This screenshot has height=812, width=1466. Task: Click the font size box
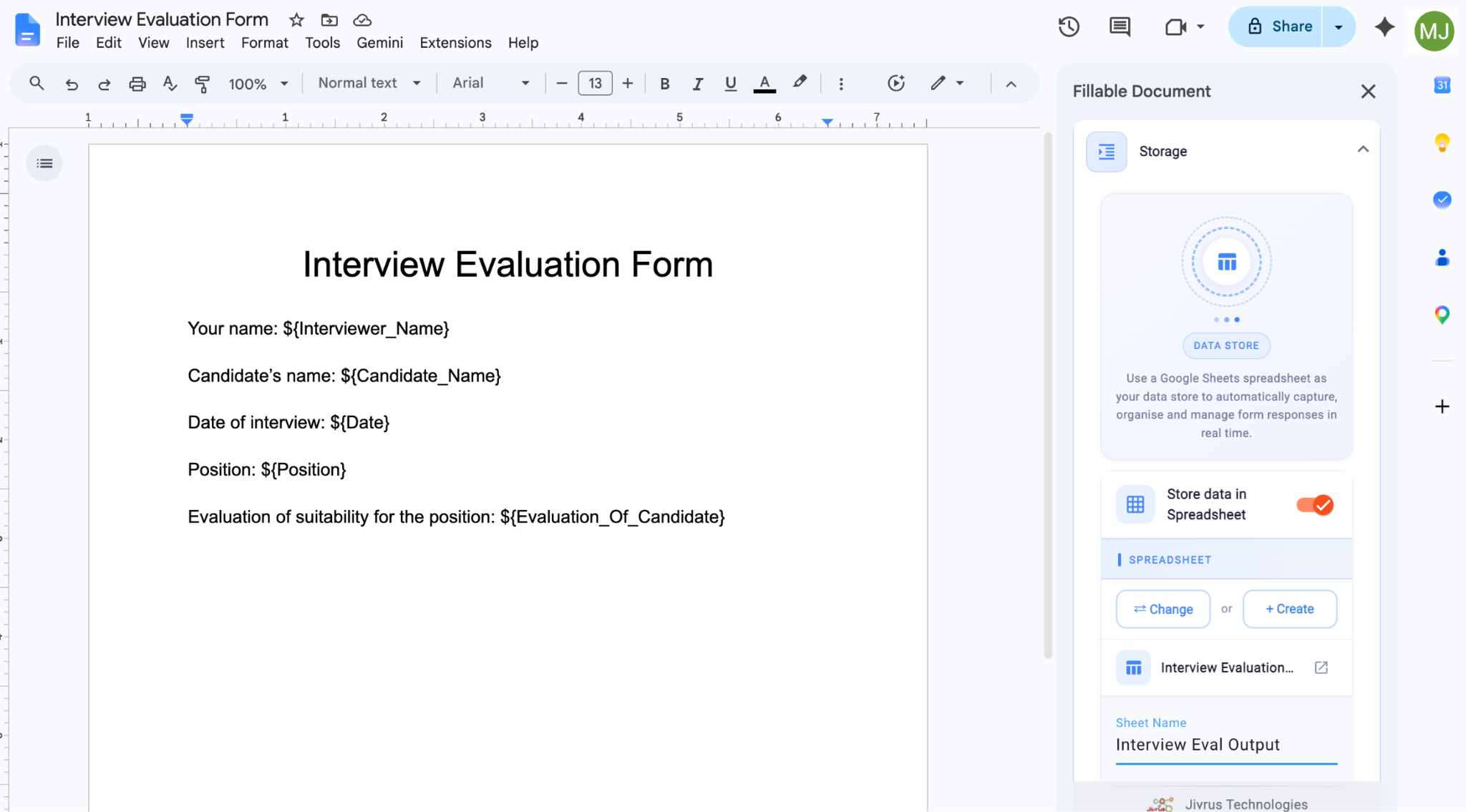[595, 84]
